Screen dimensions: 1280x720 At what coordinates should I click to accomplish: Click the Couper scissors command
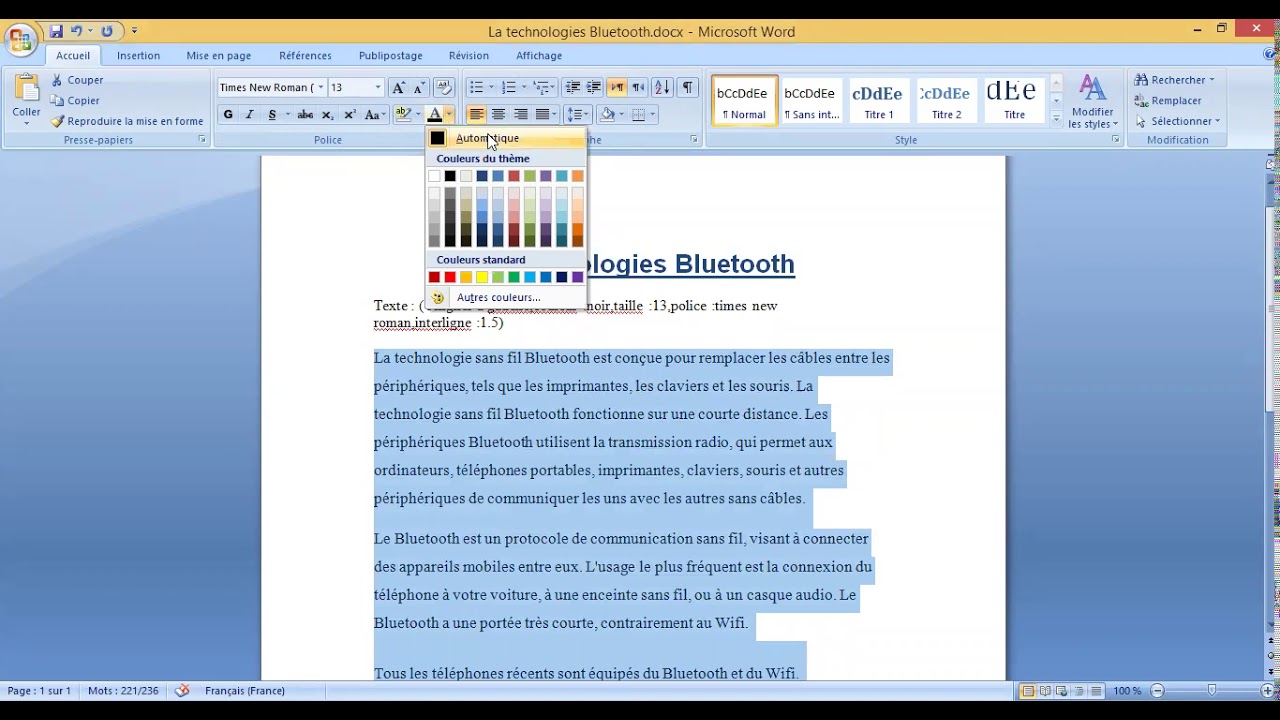pyautogui.click(x=77, y=80)
